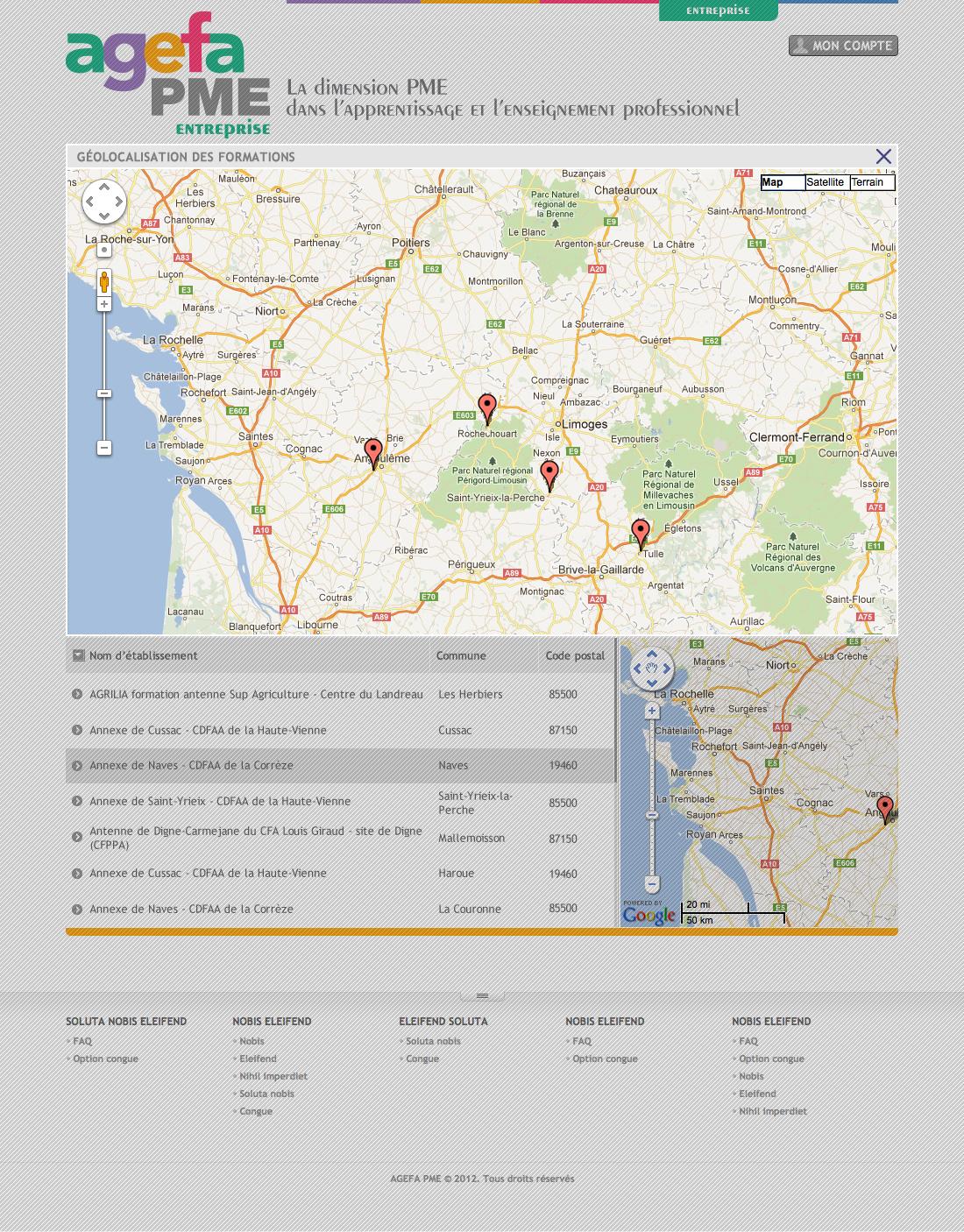Open the Entreprise tab in the top bar

[718, 11]
